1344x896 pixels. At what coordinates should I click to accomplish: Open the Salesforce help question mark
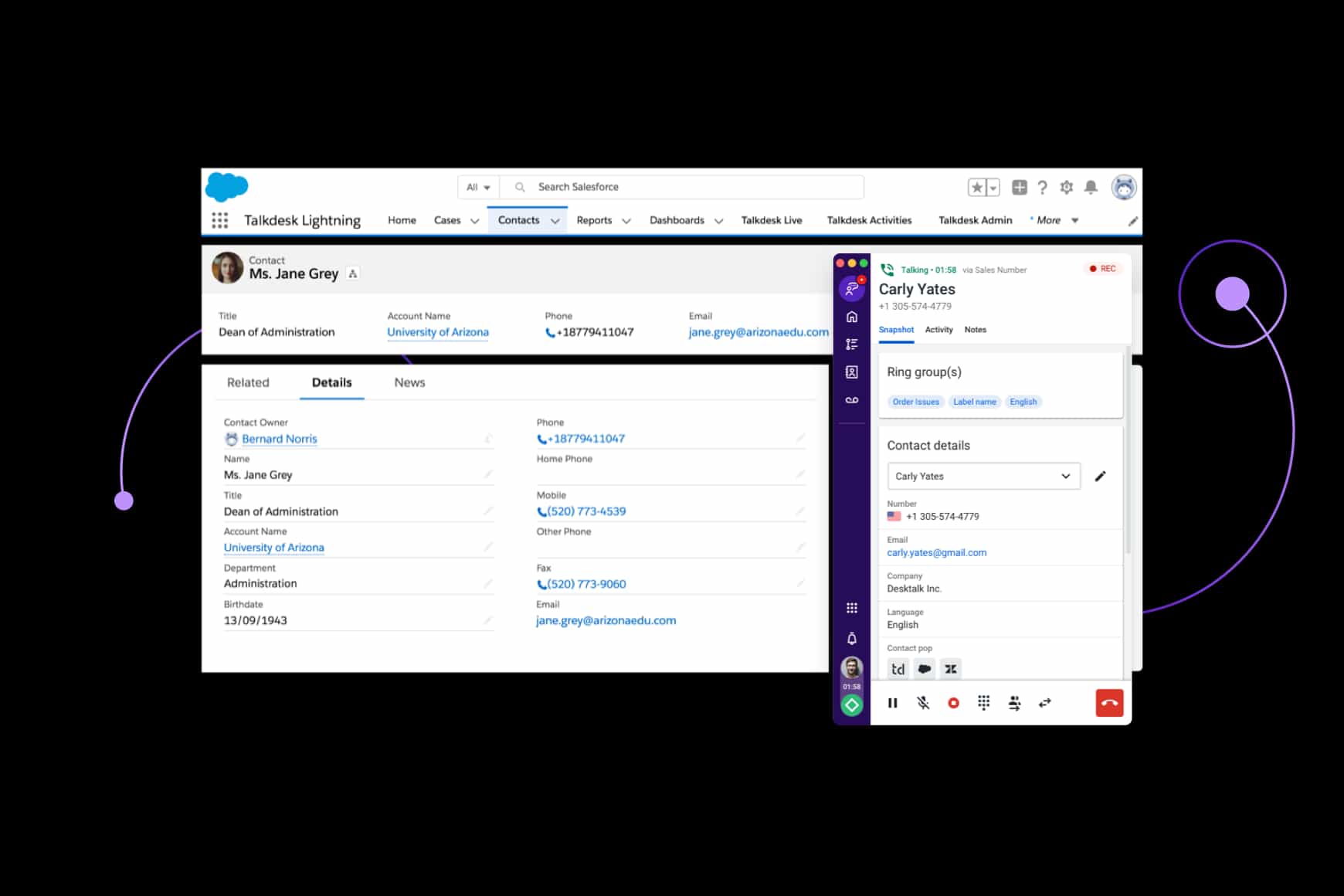1043,187
